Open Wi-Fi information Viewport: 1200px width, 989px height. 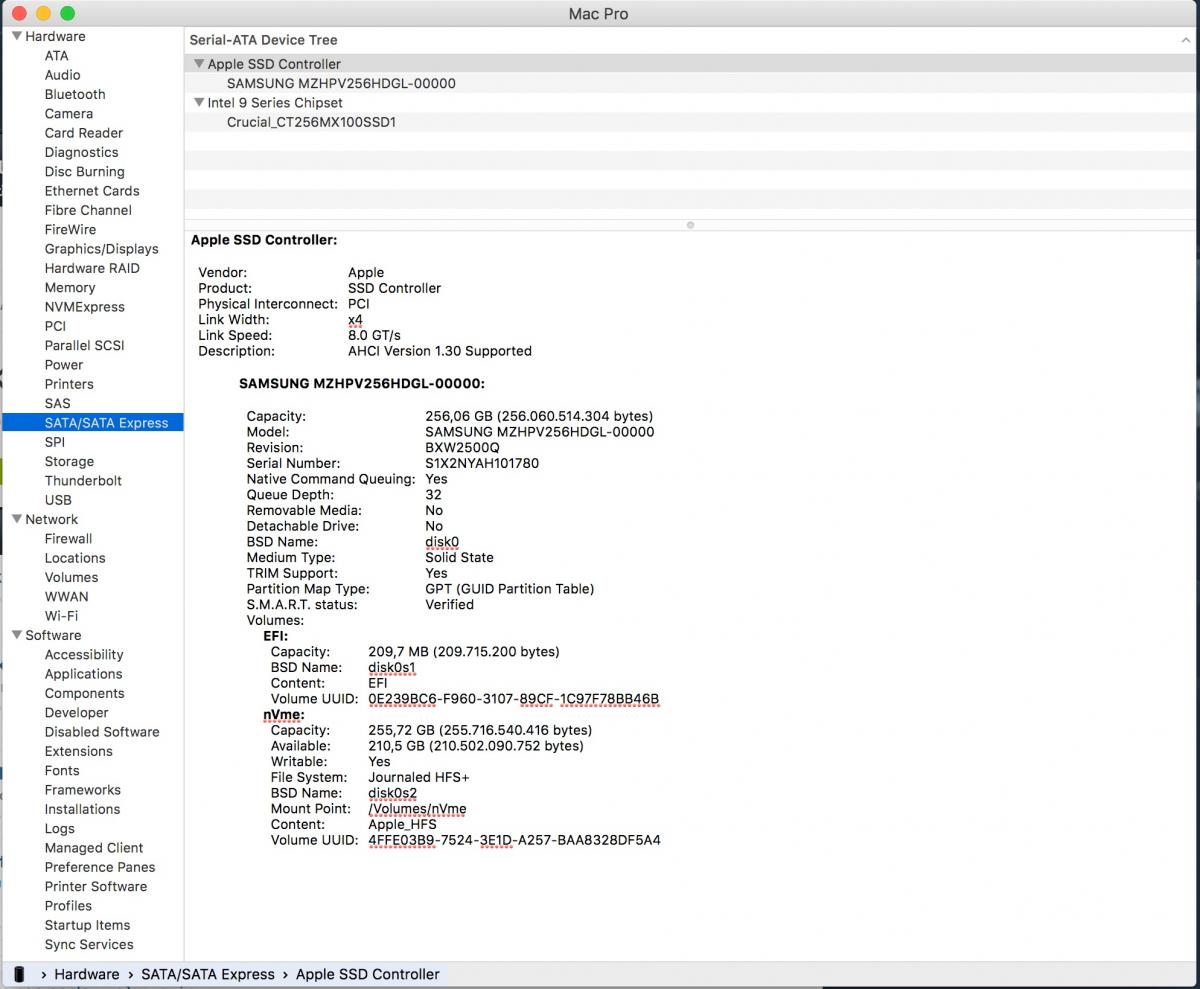61,616
